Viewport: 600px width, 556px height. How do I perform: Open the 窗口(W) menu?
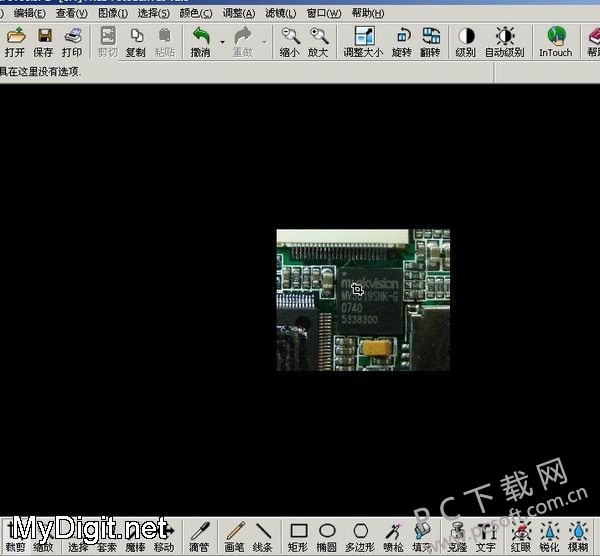(324, 13)
